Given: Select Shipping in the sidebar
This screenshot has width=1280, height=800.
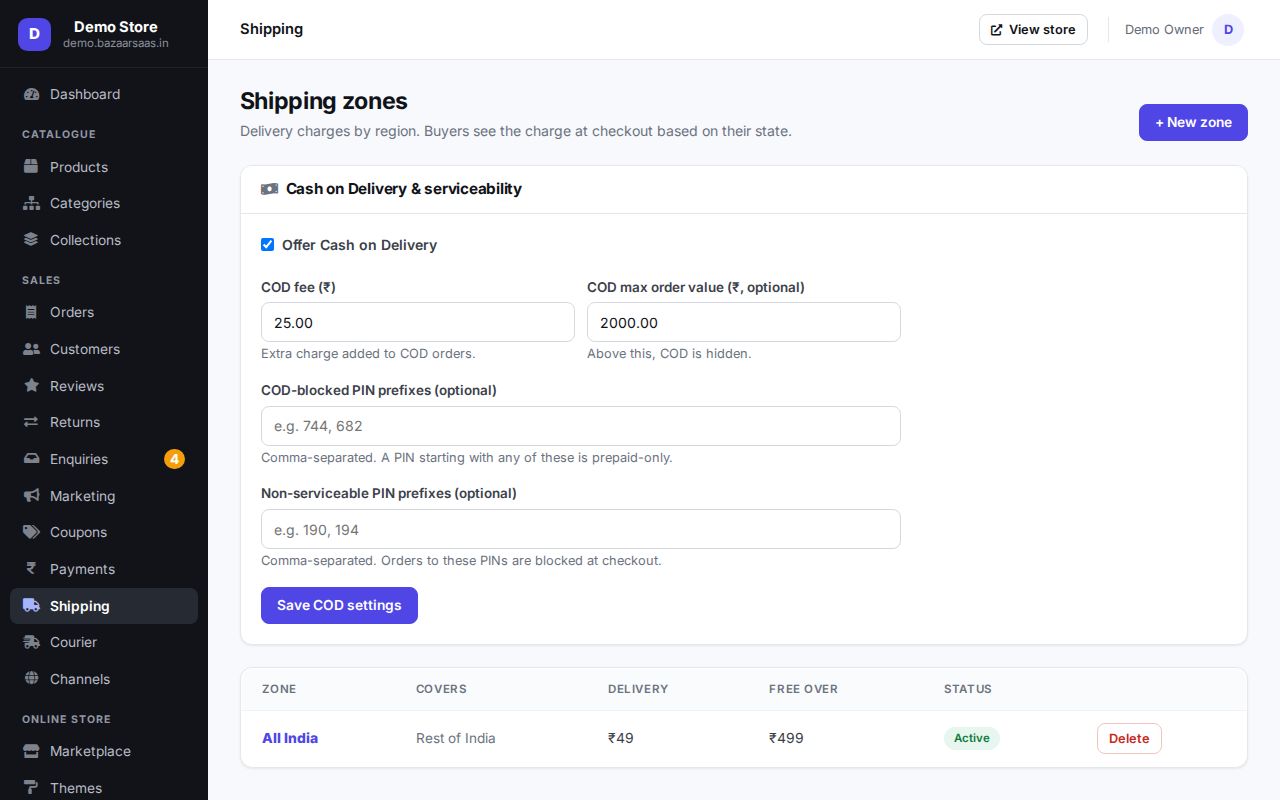Looking at the screenshot, I should pos(104,606).
